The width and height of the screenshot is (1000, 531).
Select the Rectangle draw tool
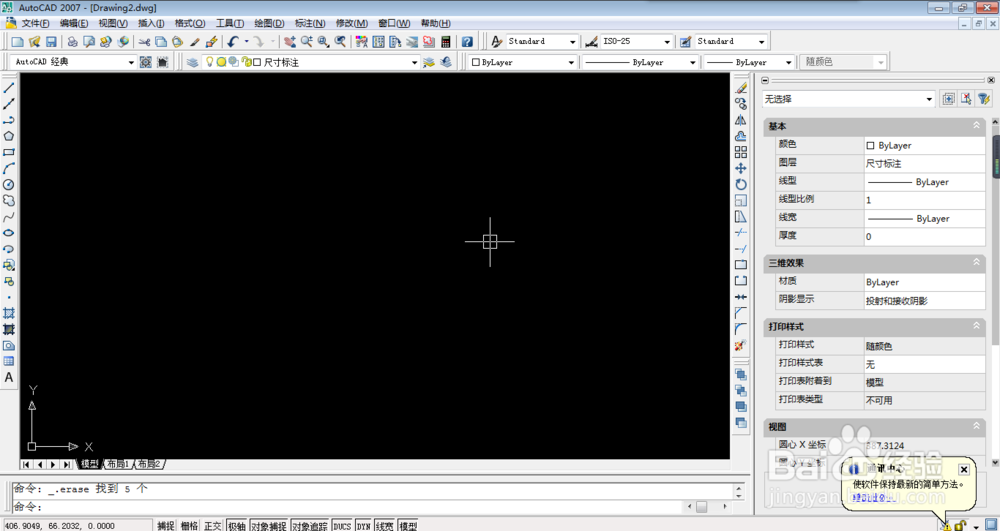click(x=9, y=152)
